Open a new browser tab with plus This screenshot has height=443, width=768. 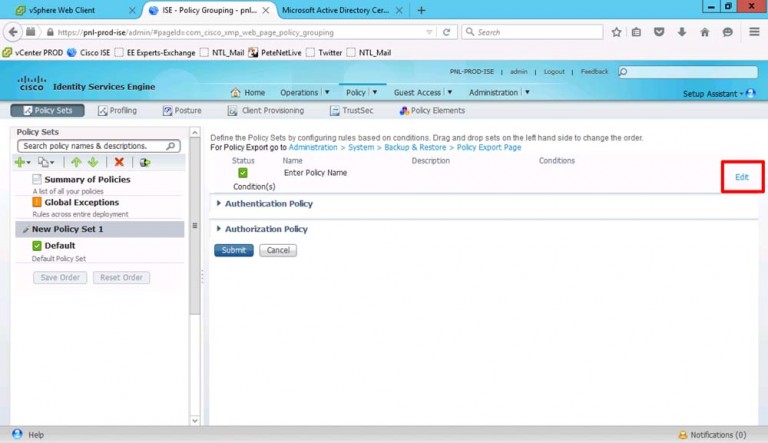[x=421, y=10]
